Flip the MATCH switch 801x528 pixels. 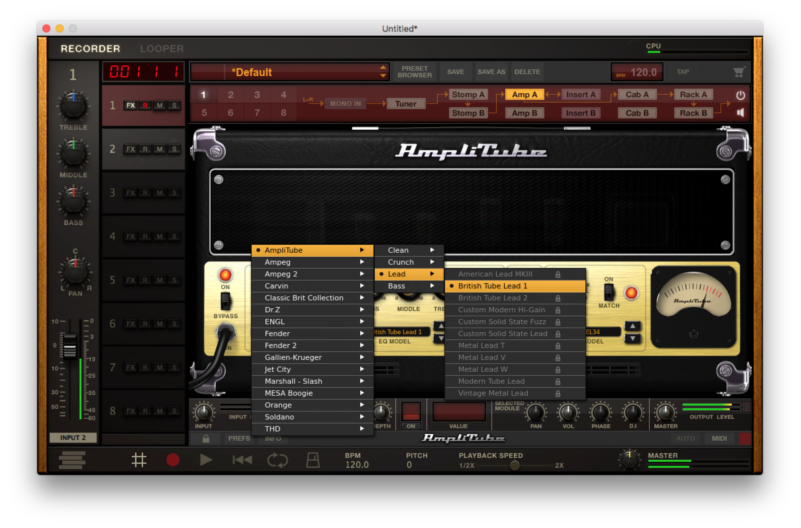(608, 292)
